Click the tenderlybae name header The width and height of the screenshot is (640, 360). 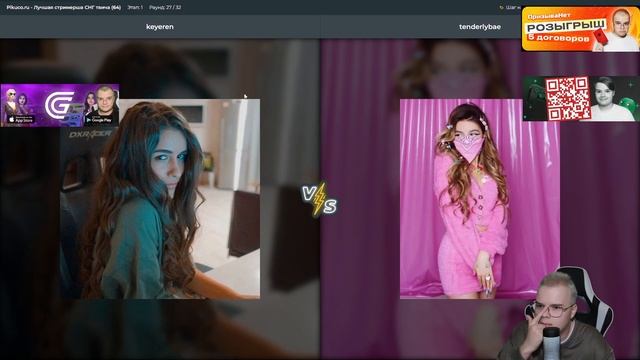tap(480, 27)
